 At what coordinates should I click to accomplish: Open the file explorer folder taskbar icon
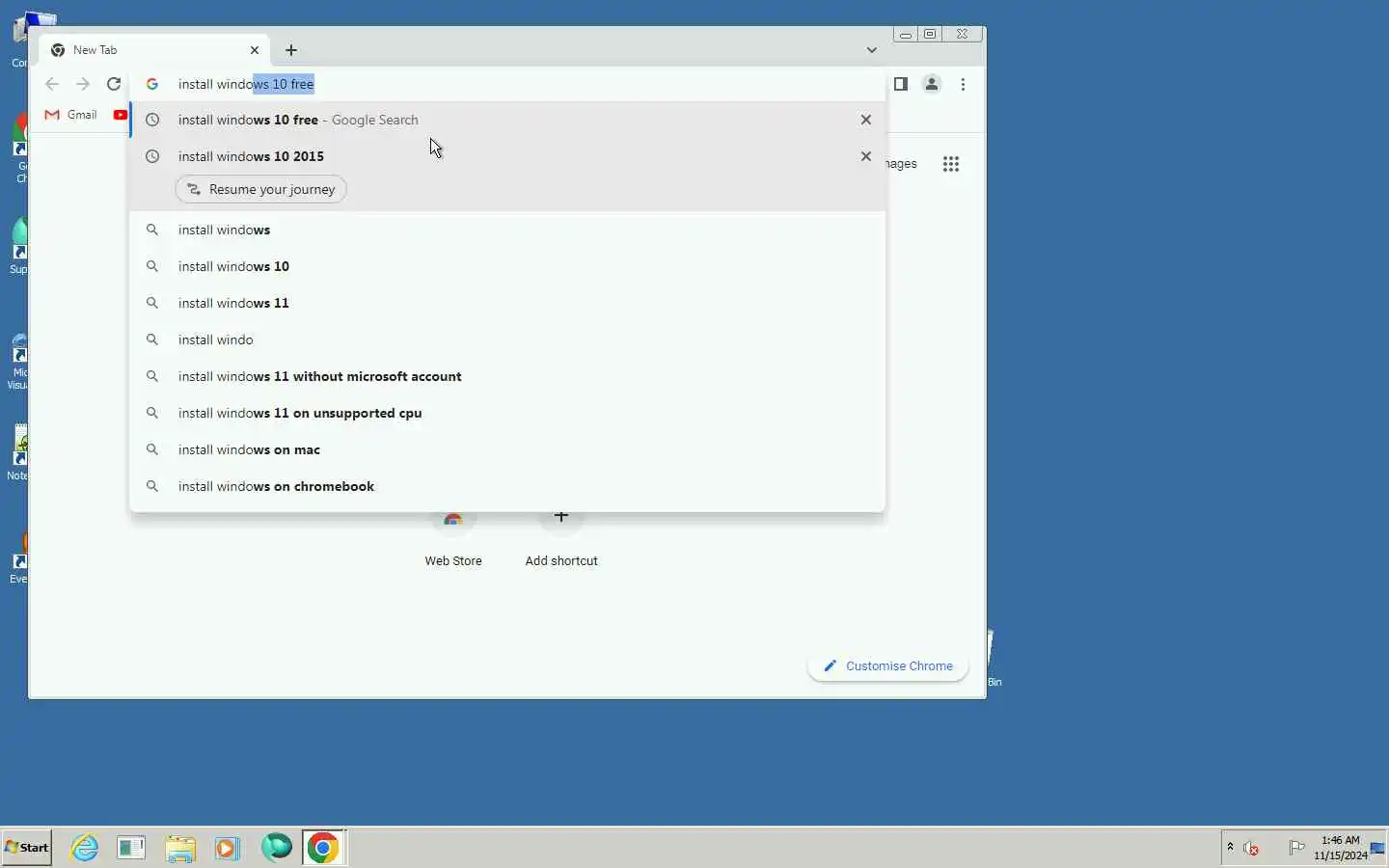[x=179, y=848]
